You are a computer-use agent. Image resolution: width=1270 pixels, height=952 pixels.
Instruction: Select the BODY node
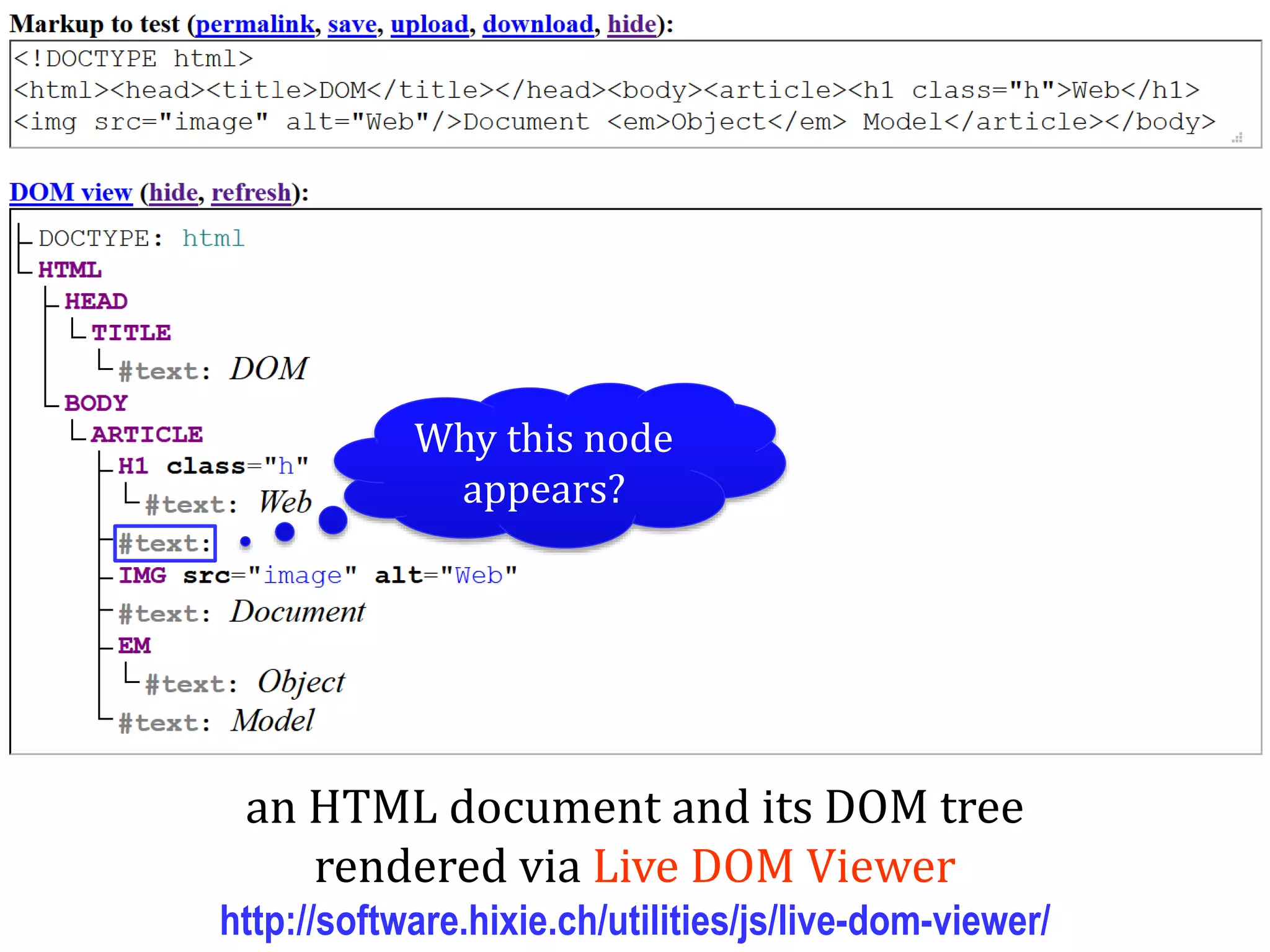pyautogui.click(x=96, y=403)
